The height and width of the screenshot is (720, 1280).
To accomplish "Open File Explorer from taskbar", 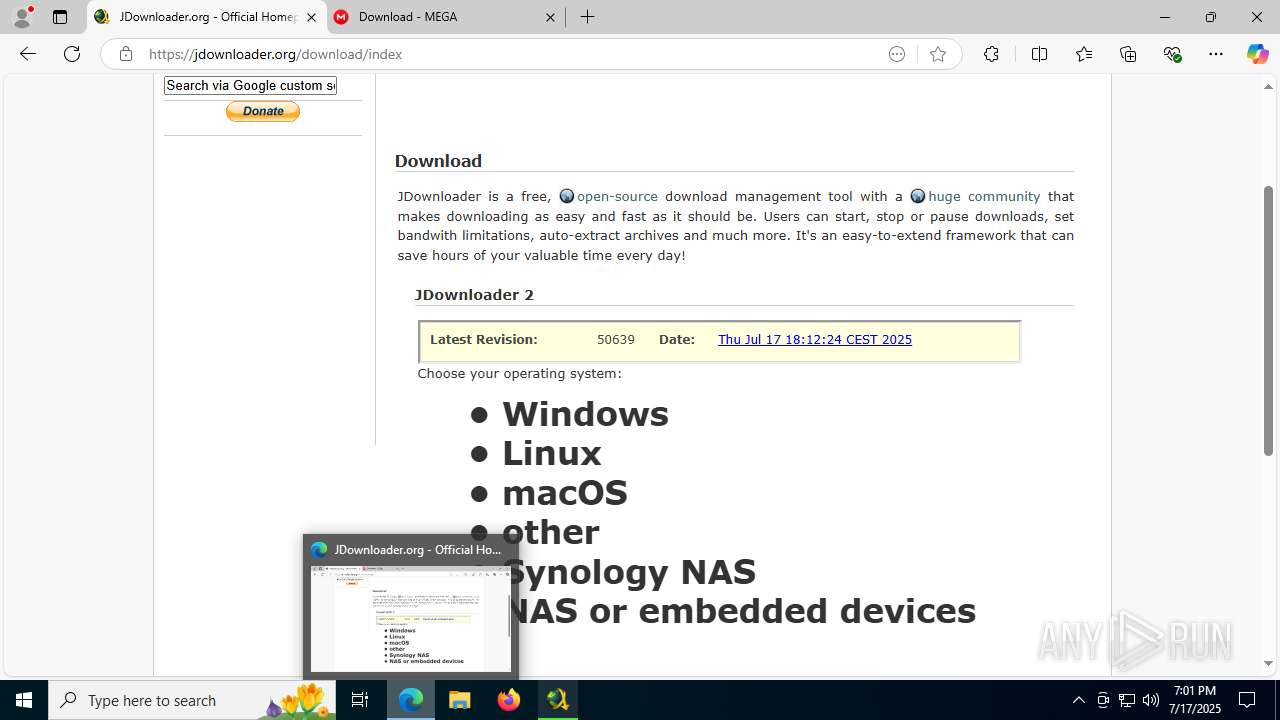I will [x=459, y=700].
